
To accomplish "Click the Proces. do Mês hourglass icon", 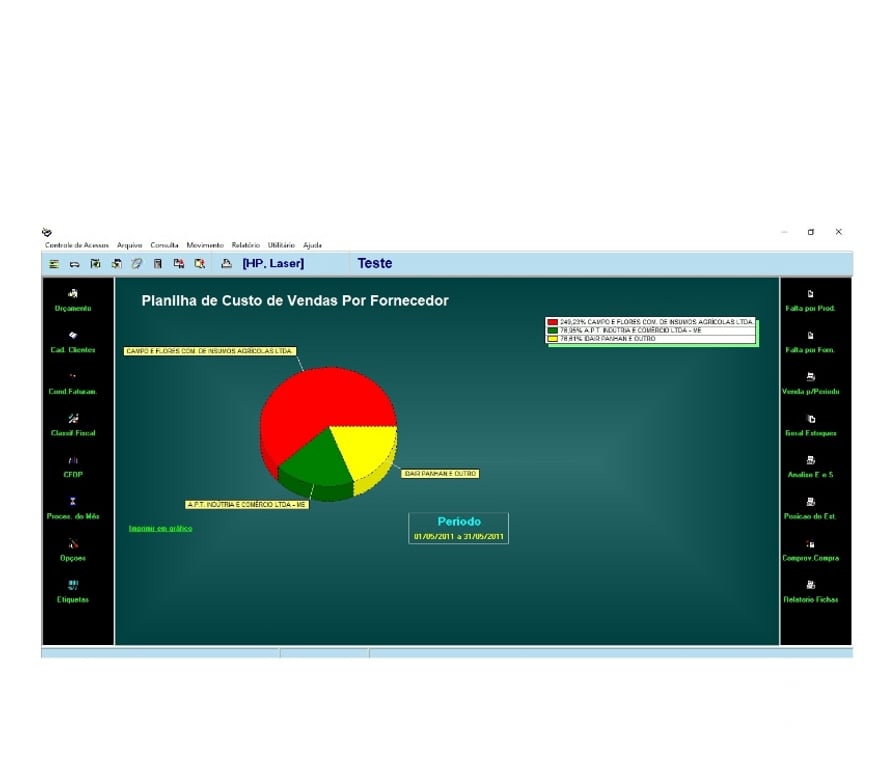I will [73, 502].
